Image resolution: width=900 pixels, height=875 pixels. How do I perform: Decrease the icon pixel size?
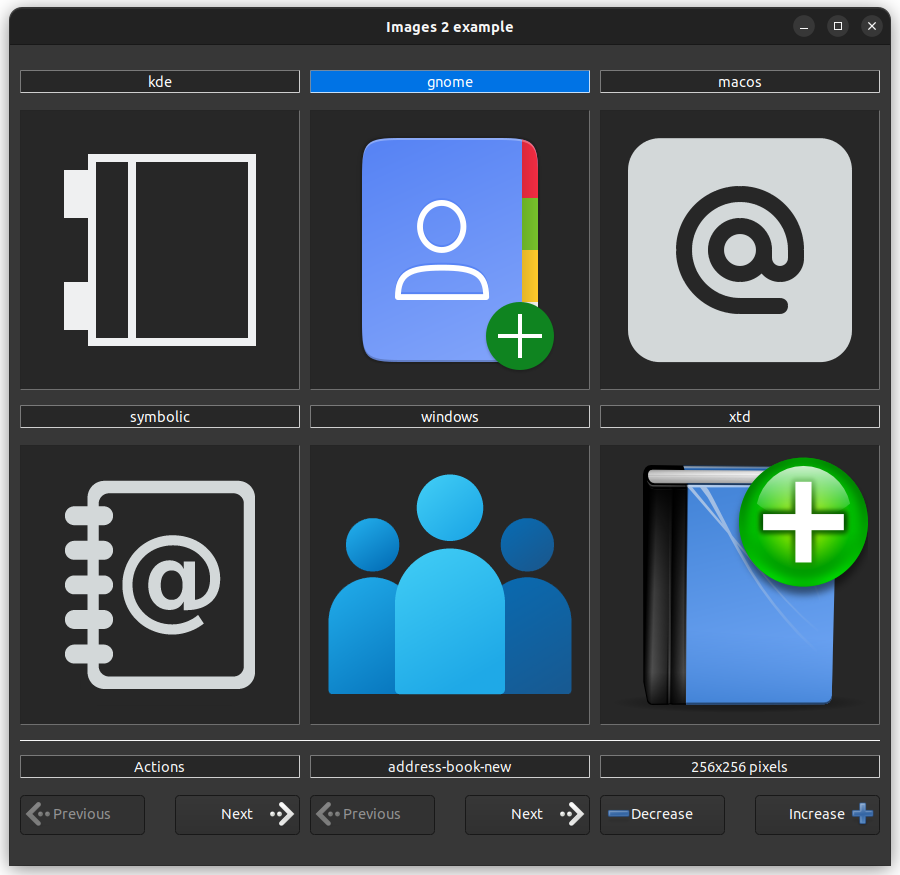662,815
